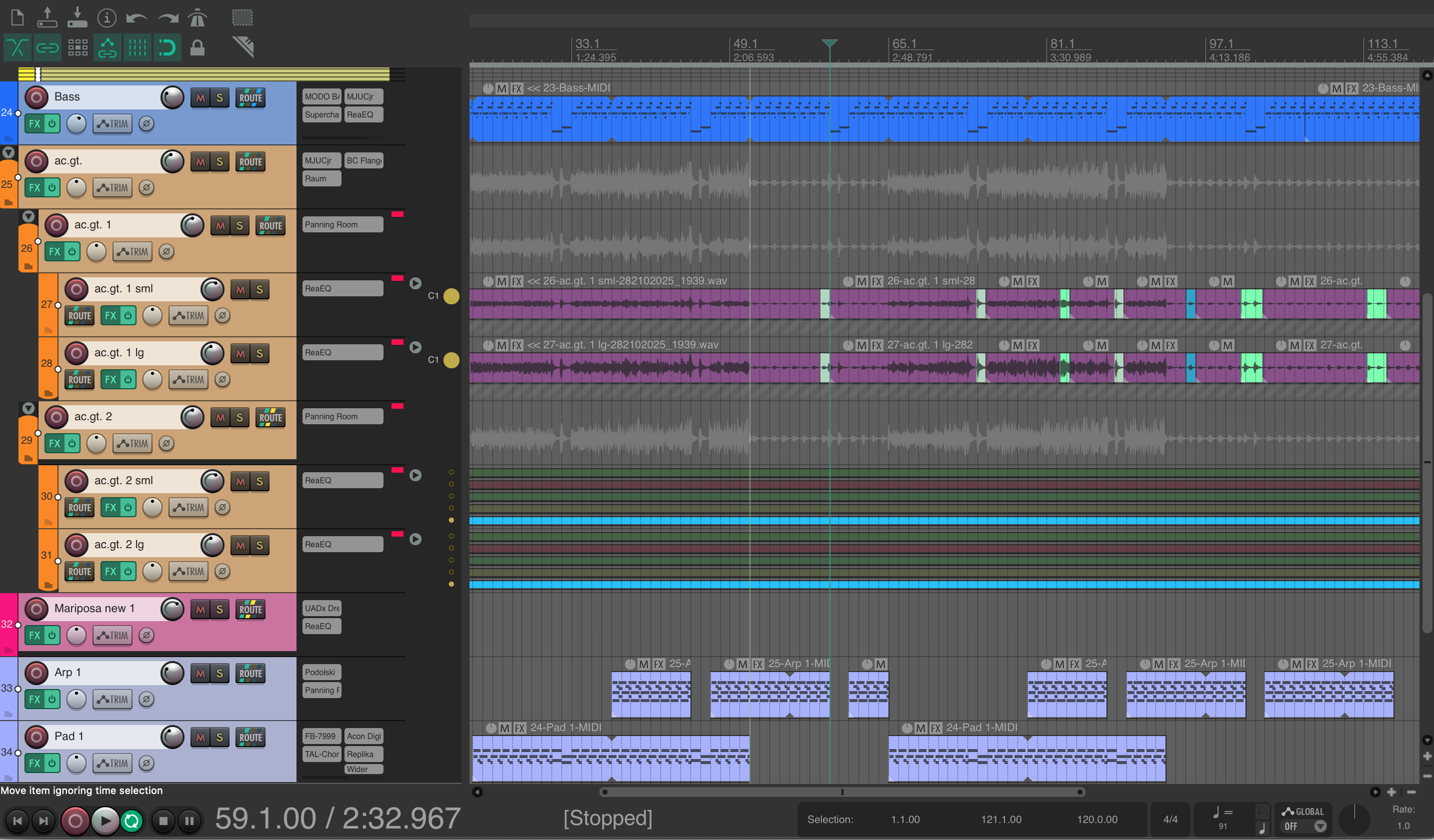The width and height of the screenshot is (1434, 840).
Task: Click the lock icon in toolbar
Action: (x=197, y=48)
